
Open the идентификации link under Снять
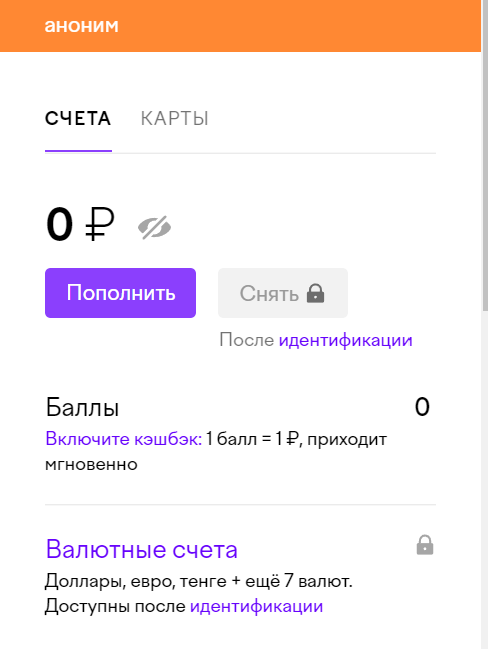pyautogui.click(x=346, y=340)
